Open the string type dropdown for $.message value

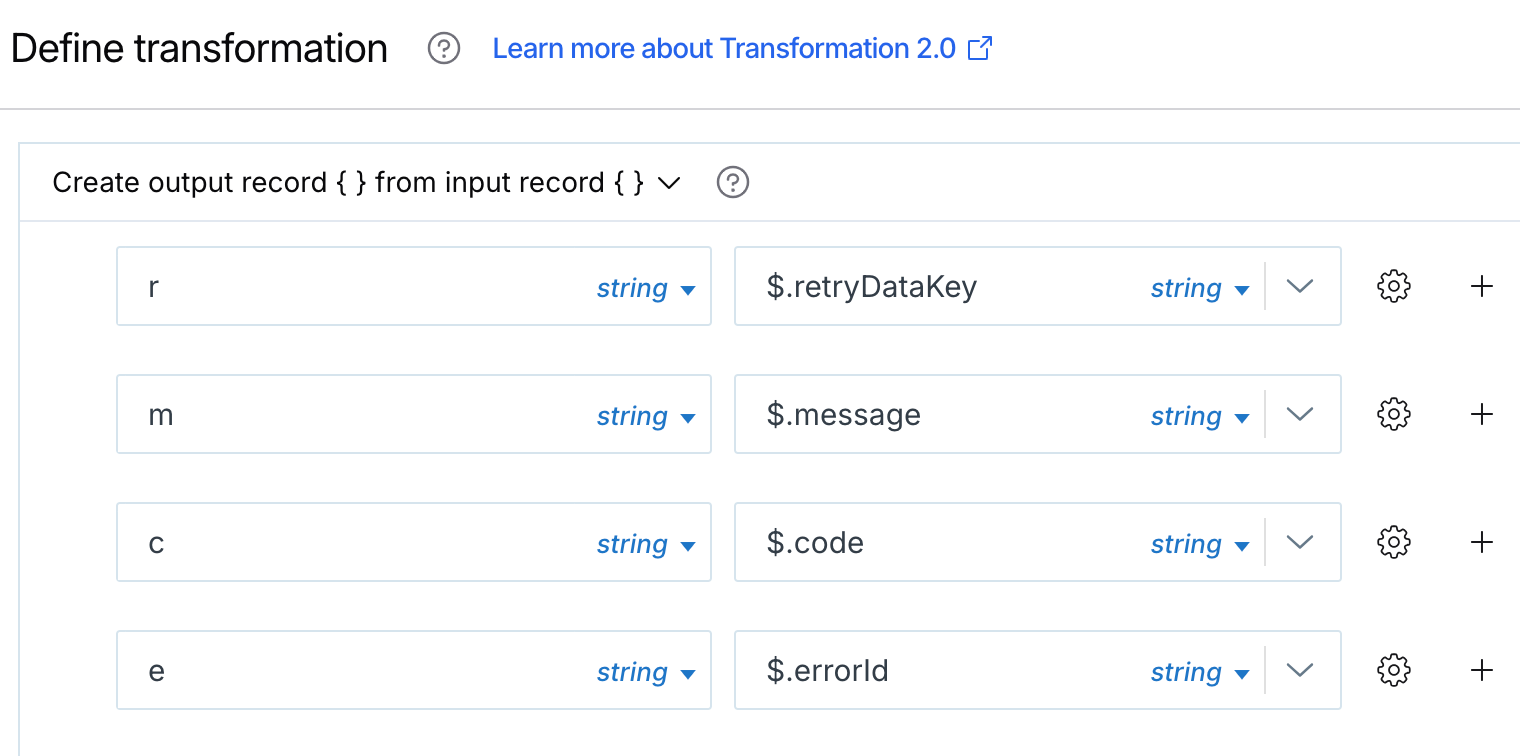(1200, 415)
